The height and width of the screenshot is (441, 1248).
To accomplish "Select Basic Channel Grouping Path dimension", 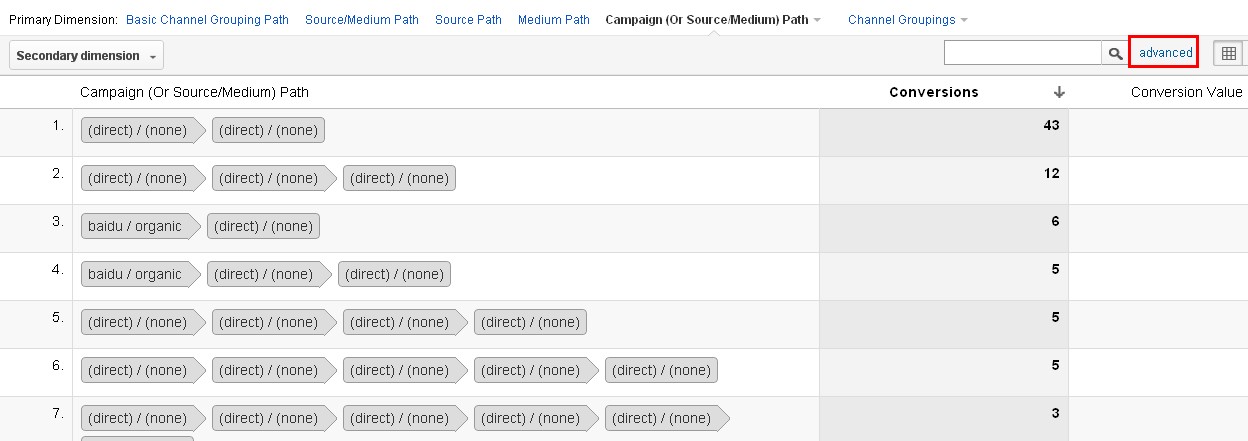I will [x=207, y=20].
